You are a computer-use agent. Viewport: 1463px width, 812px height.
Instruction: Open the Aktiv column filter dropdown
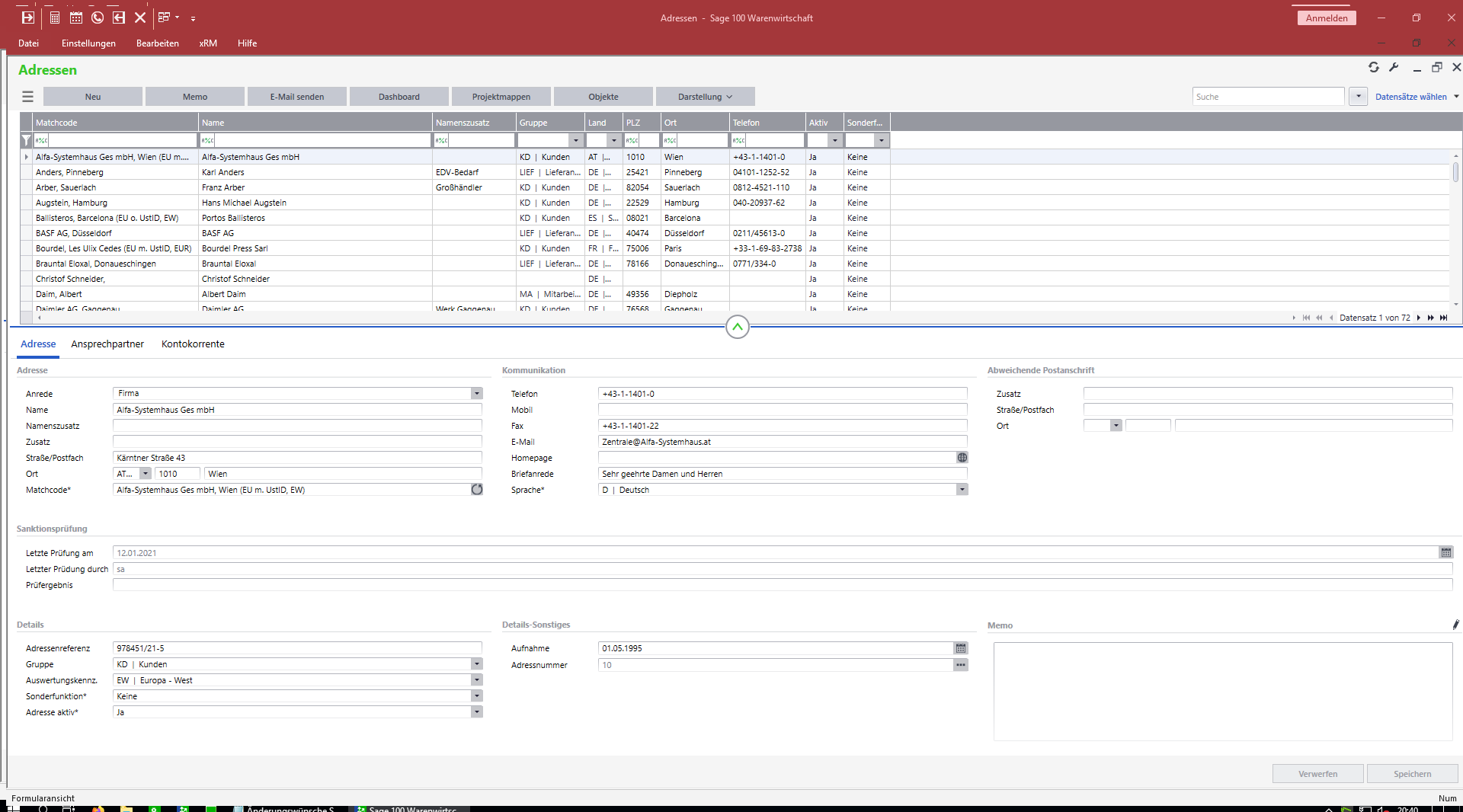[x=835, y=140]
